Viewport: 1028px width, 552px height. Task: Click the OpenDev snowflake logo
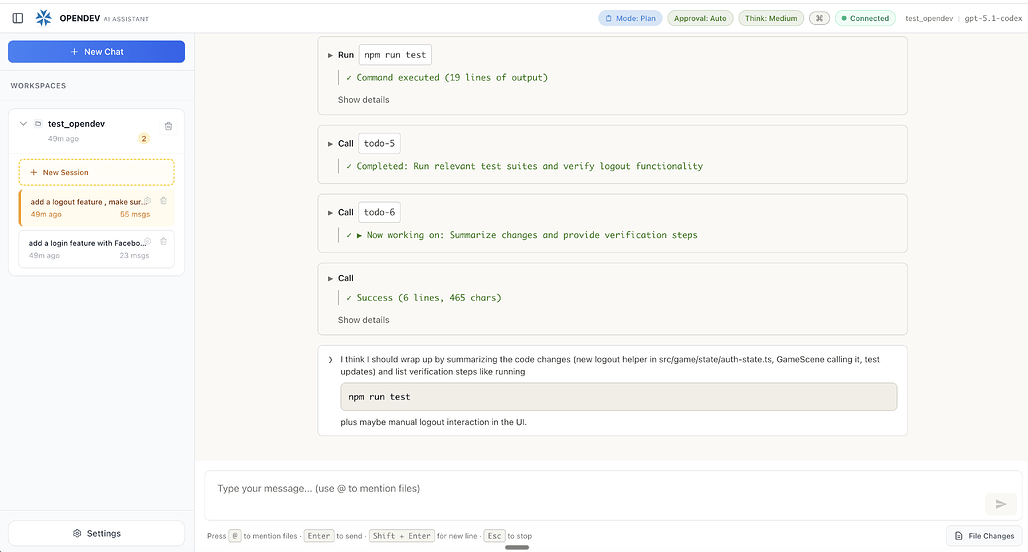(44, 18)
